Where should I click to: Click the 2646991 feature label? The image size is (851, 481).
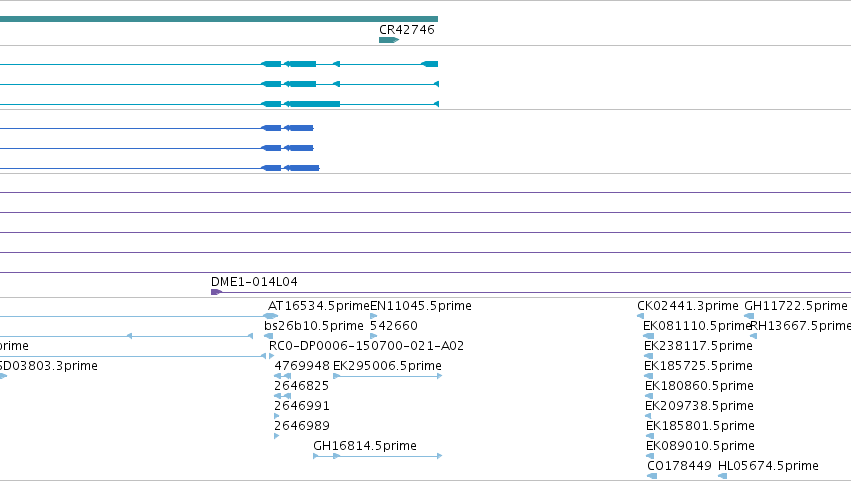coord(302,406)
